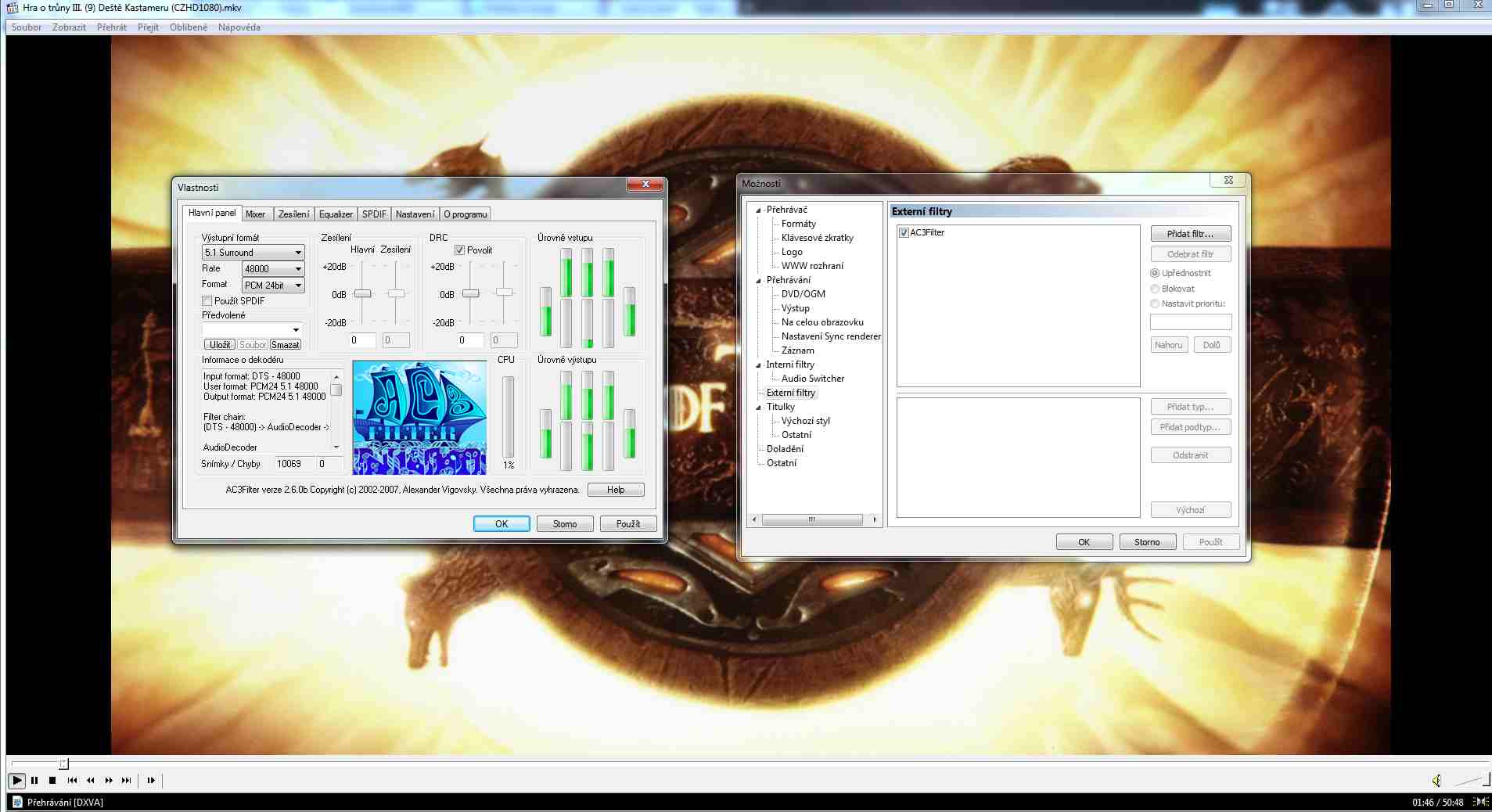Switch to the O programu tab
The height and width of the screenshot is (812, 1492).
click(466, 214)
